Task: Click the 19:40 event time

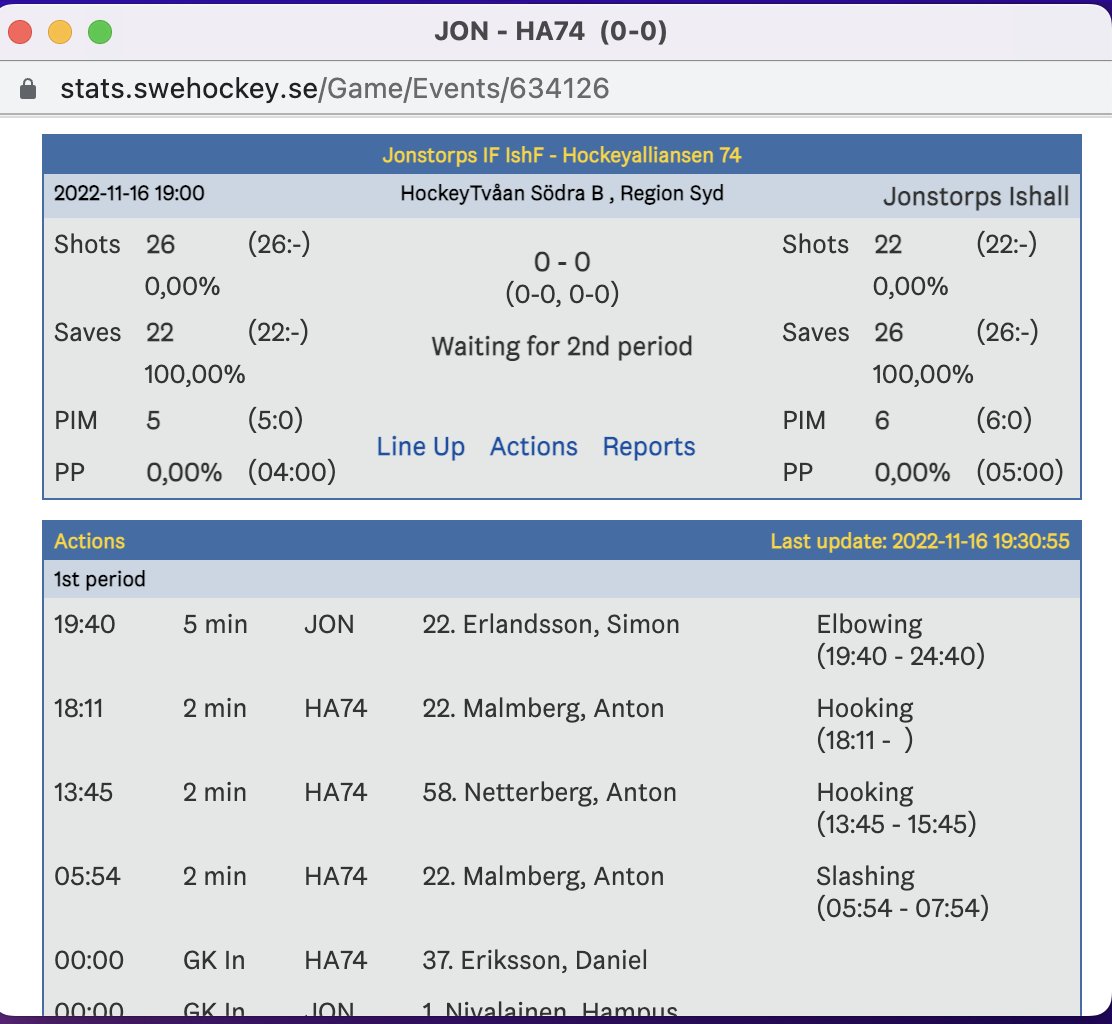Action: point(84,625)
